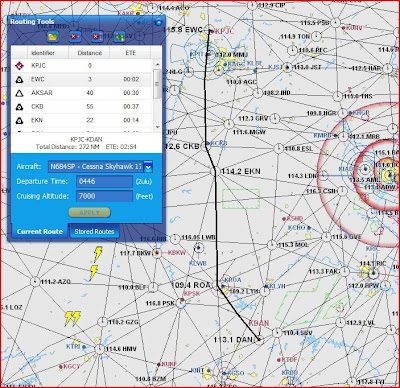400x388 pixels.
Task: Click the scroll down arrow in waypoint list
Action: pyautogui.click(x=158, y=127)
